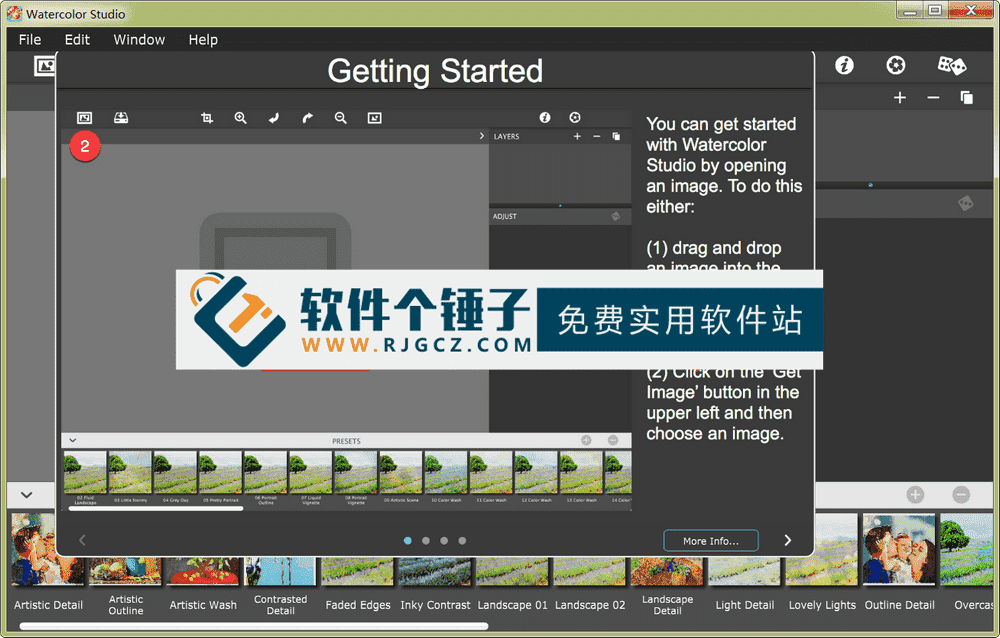The image size is (1000, 638).
Task: Open the File menu
Action: point(29,39)
